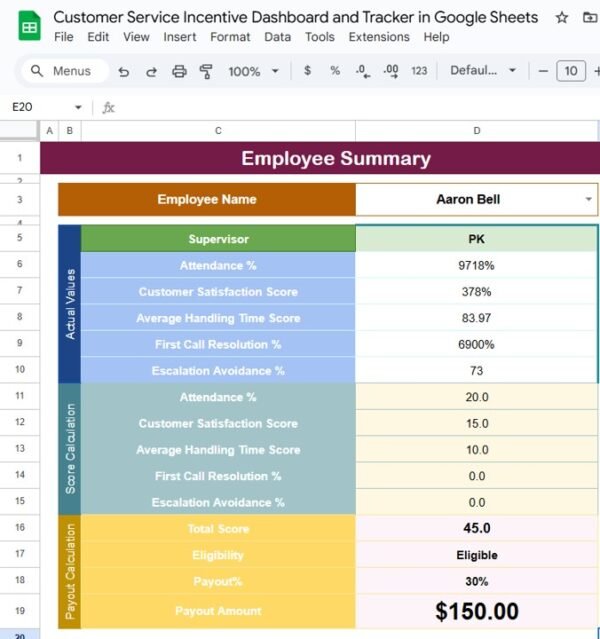600x639 pixels.
Task: Open the Google Sheets home icon
Action: tap(29, 26)
